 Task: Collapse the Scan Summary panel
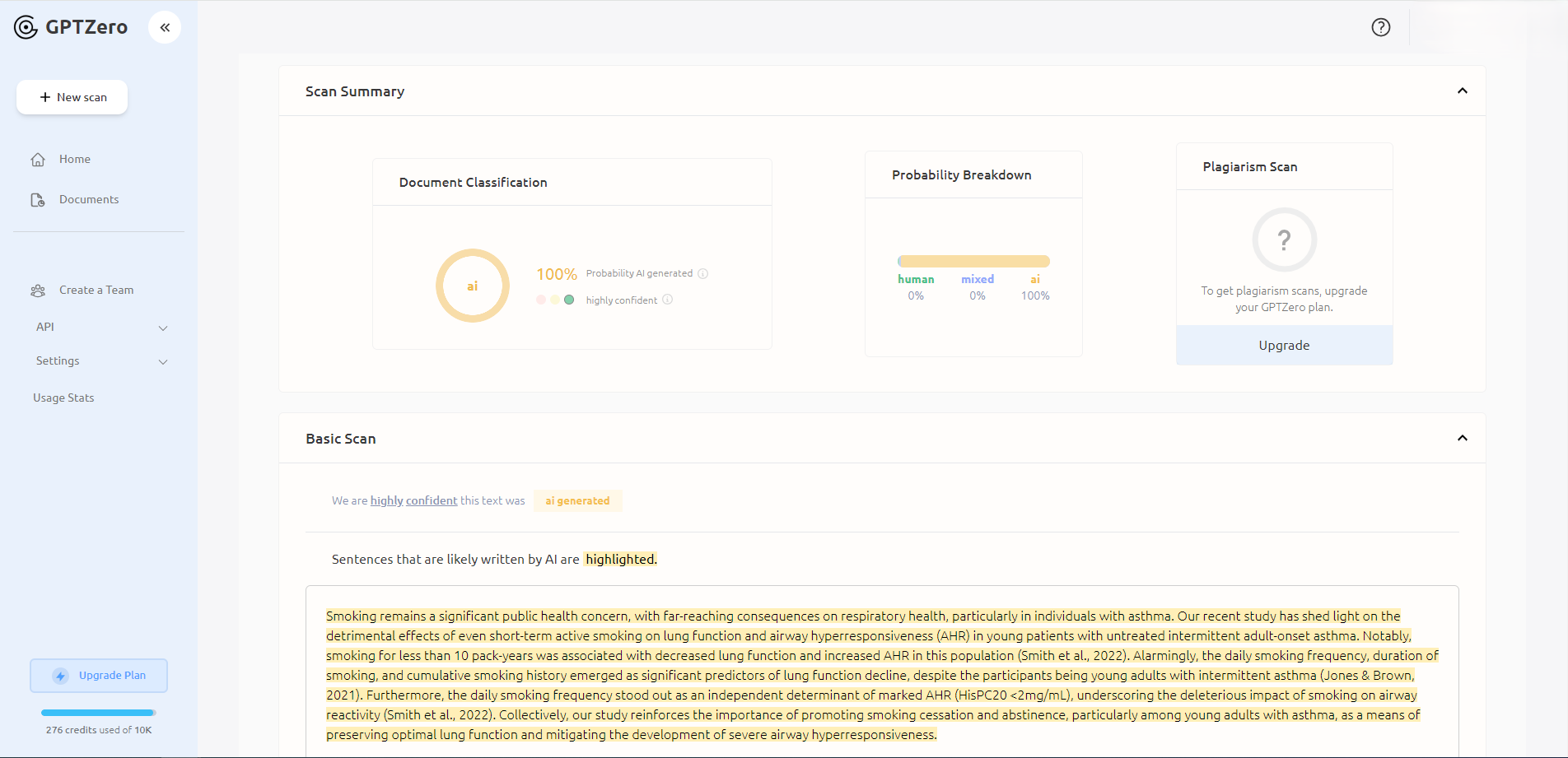(x=1463, y=91)
